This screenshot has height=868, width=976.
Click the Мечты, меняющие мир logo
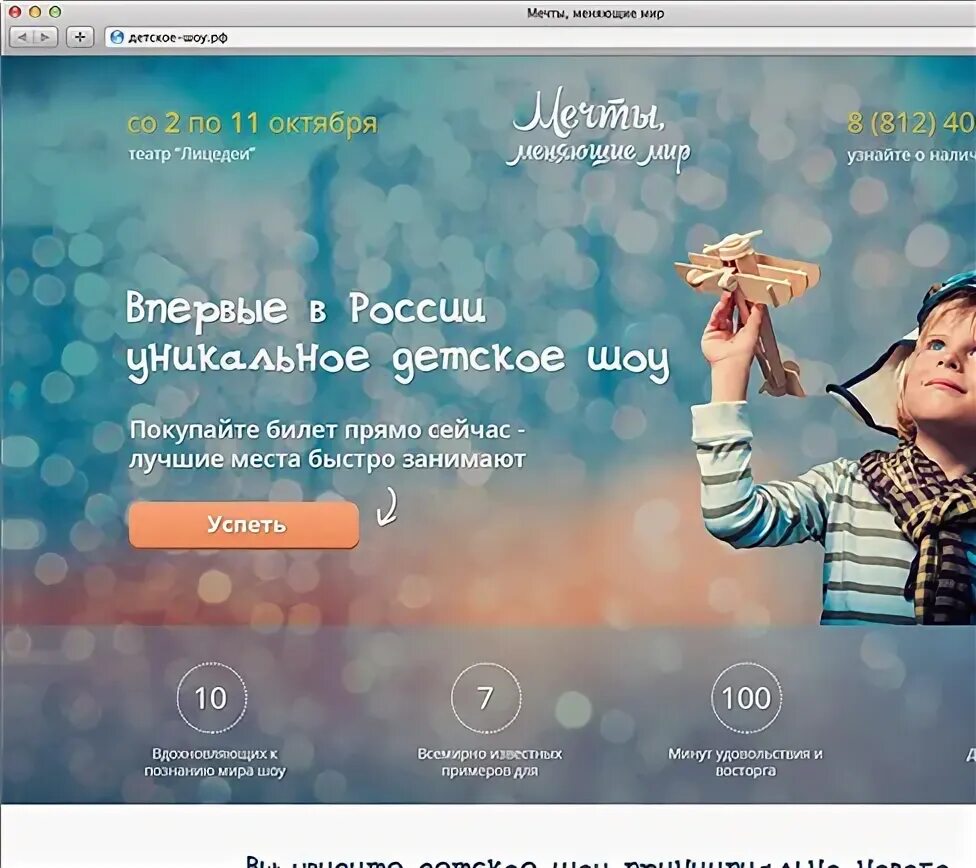598,131
